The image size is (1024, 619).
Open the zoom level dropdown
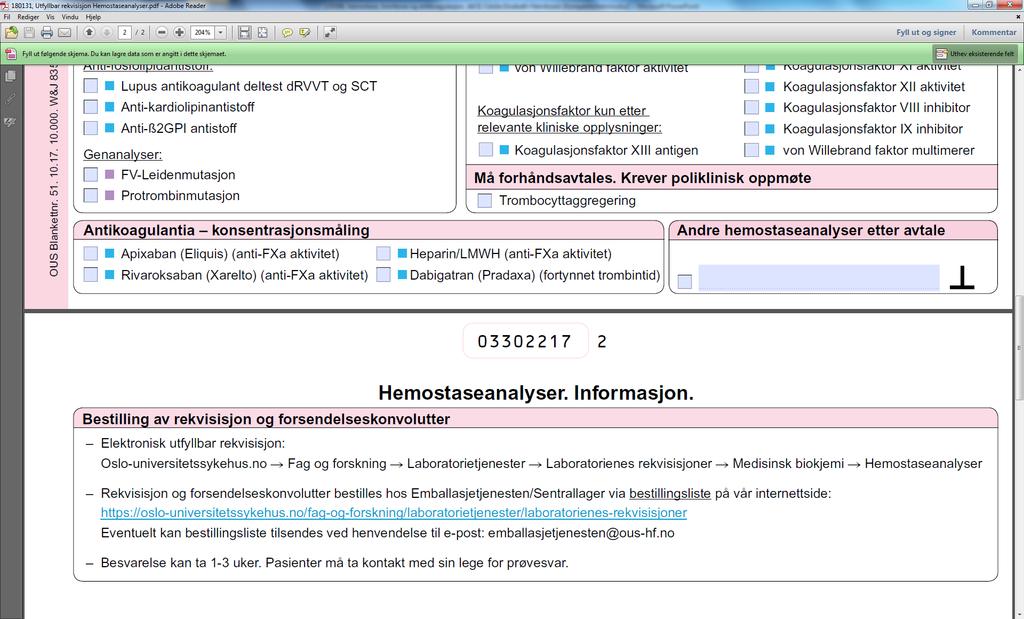click(221, 32)
